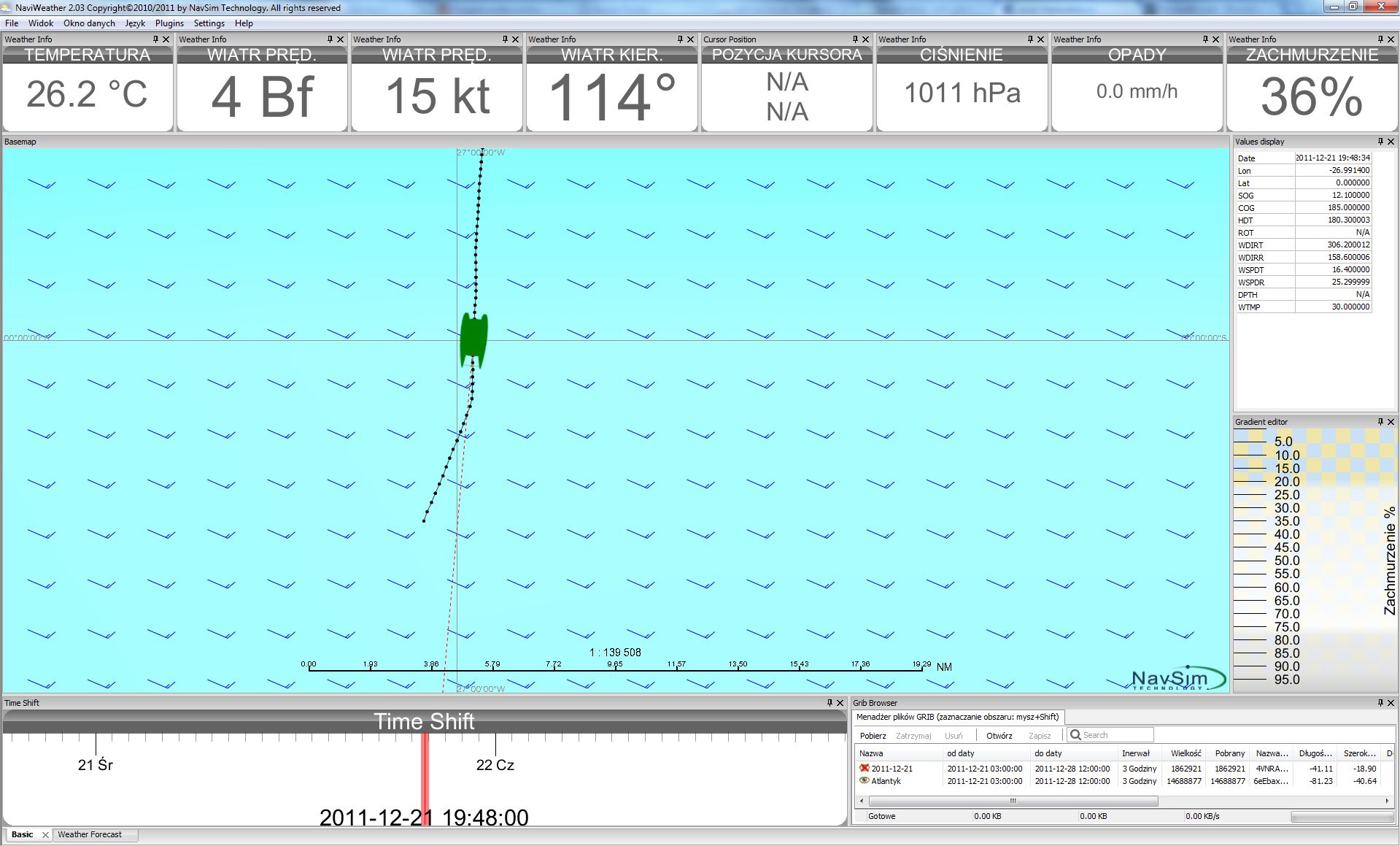
Task: Click the GRIB list horizontal scrollbar thumb
Action: [x=1012, y=801]
